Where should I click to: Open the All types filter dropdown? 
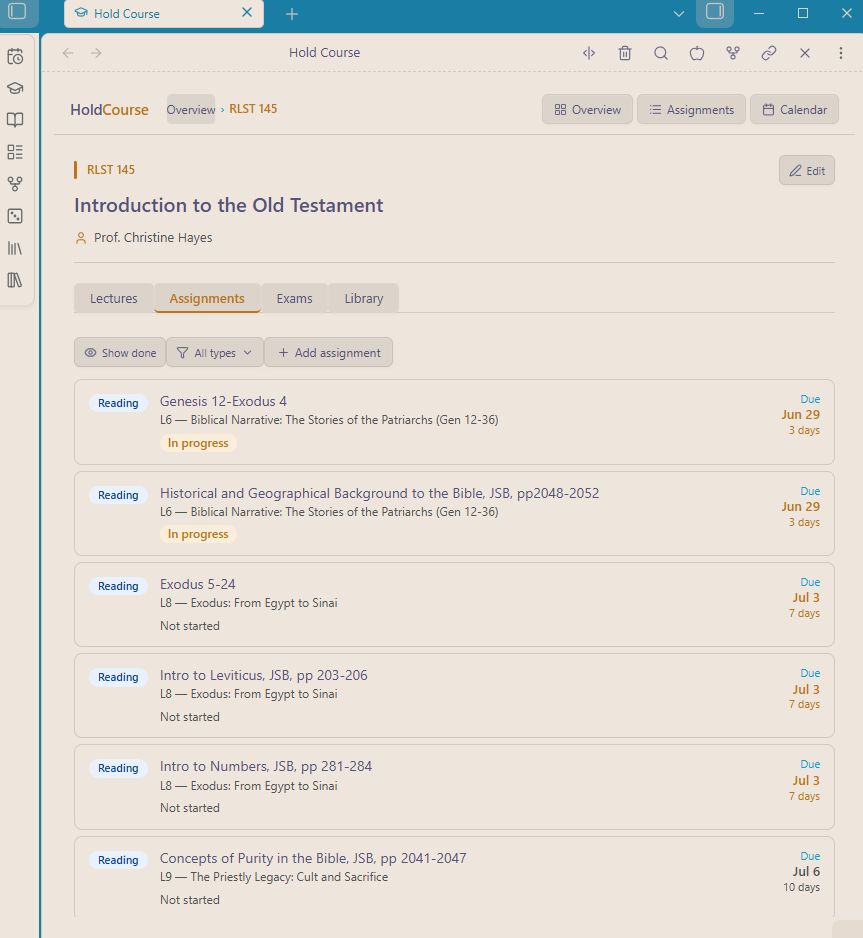215,352
